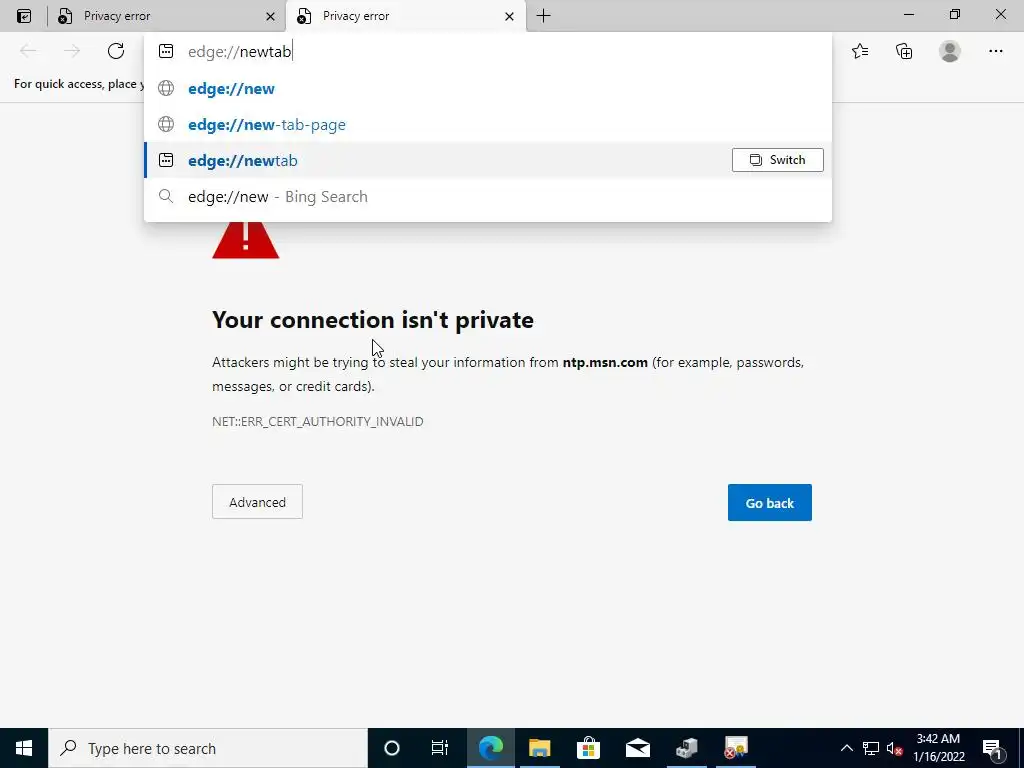Open the Mail app from taskbar
1024x768 pixels.
(x=637, y=748)
